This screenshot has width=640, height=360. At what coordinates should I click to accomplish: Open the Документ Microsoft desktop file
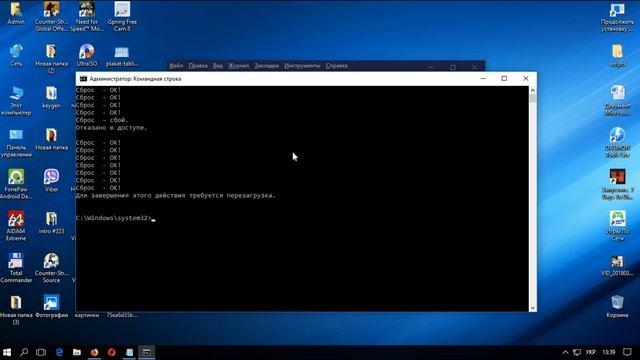617,100
